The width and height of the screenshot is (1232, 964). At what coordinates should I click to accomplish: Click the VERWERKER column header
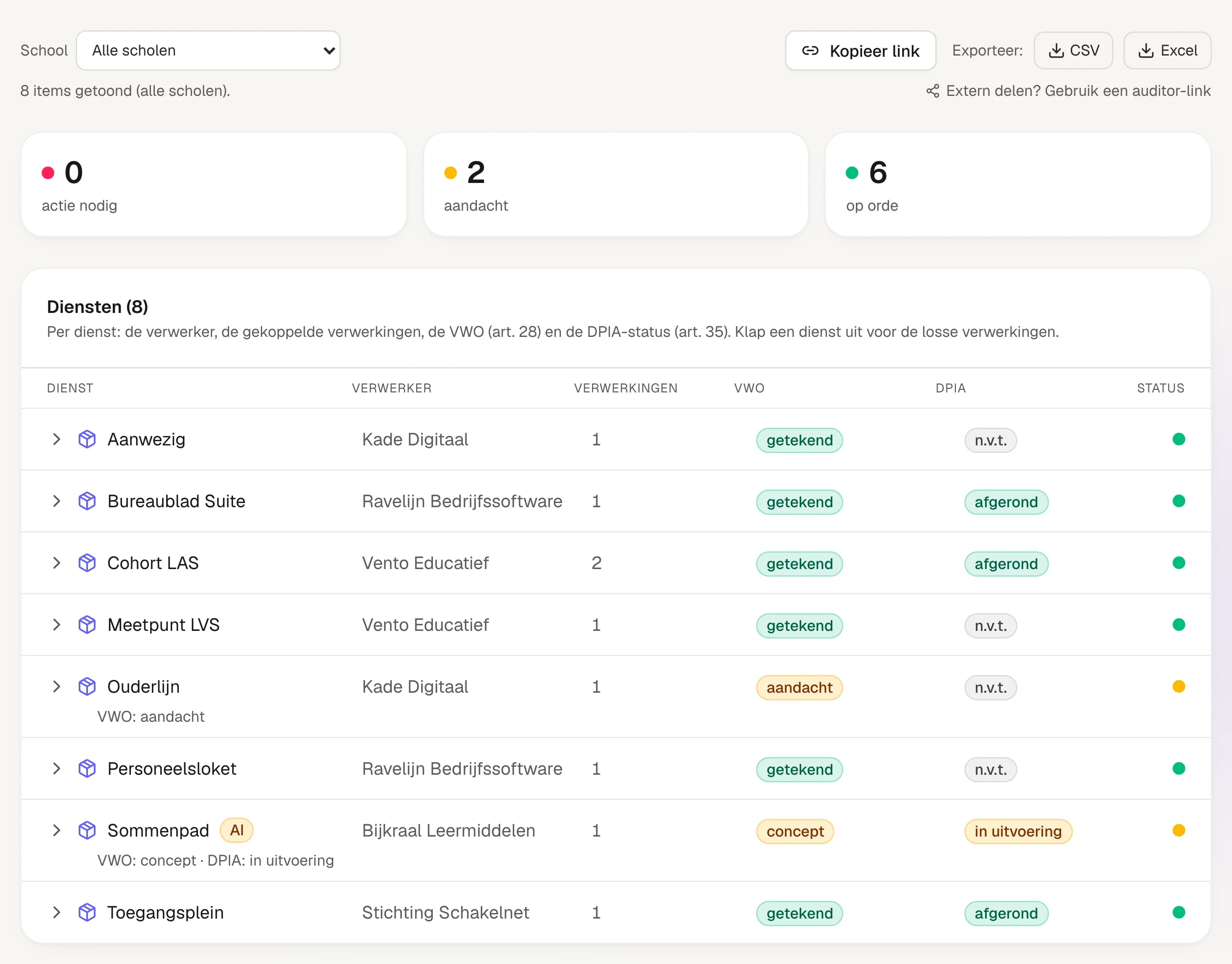[x=392, y=388]
